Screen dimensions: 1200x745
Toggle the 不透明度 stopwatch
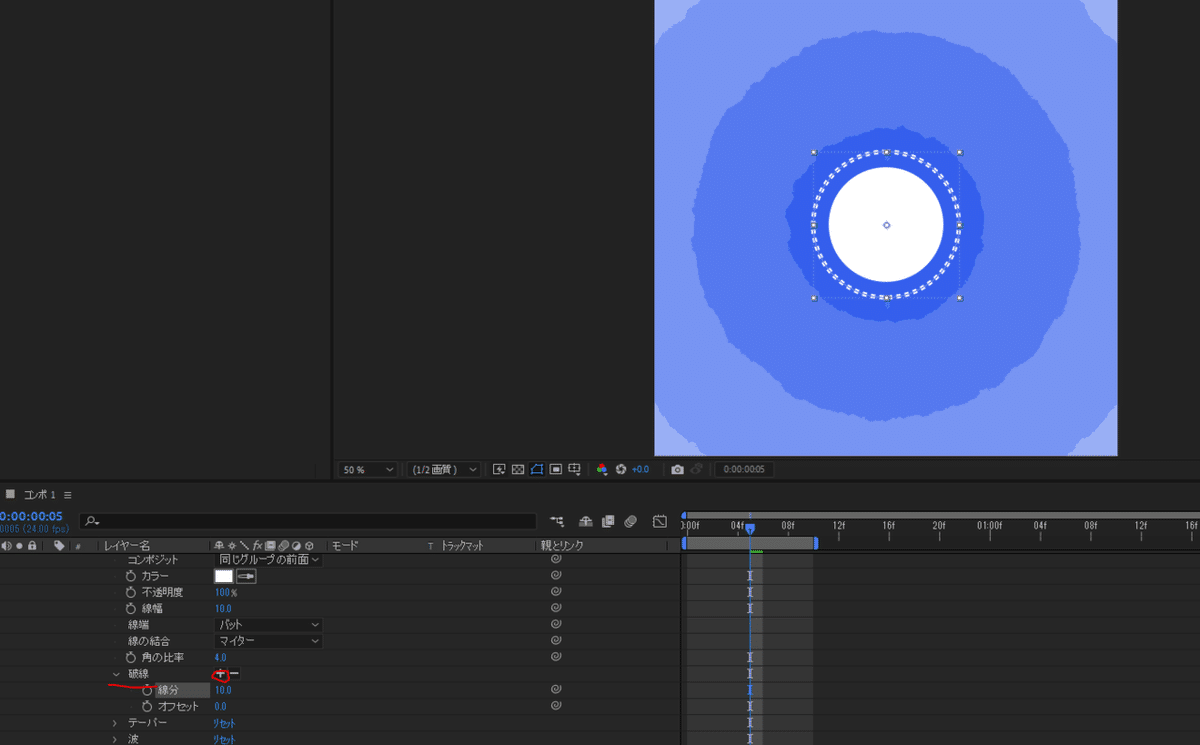[131, 592]
